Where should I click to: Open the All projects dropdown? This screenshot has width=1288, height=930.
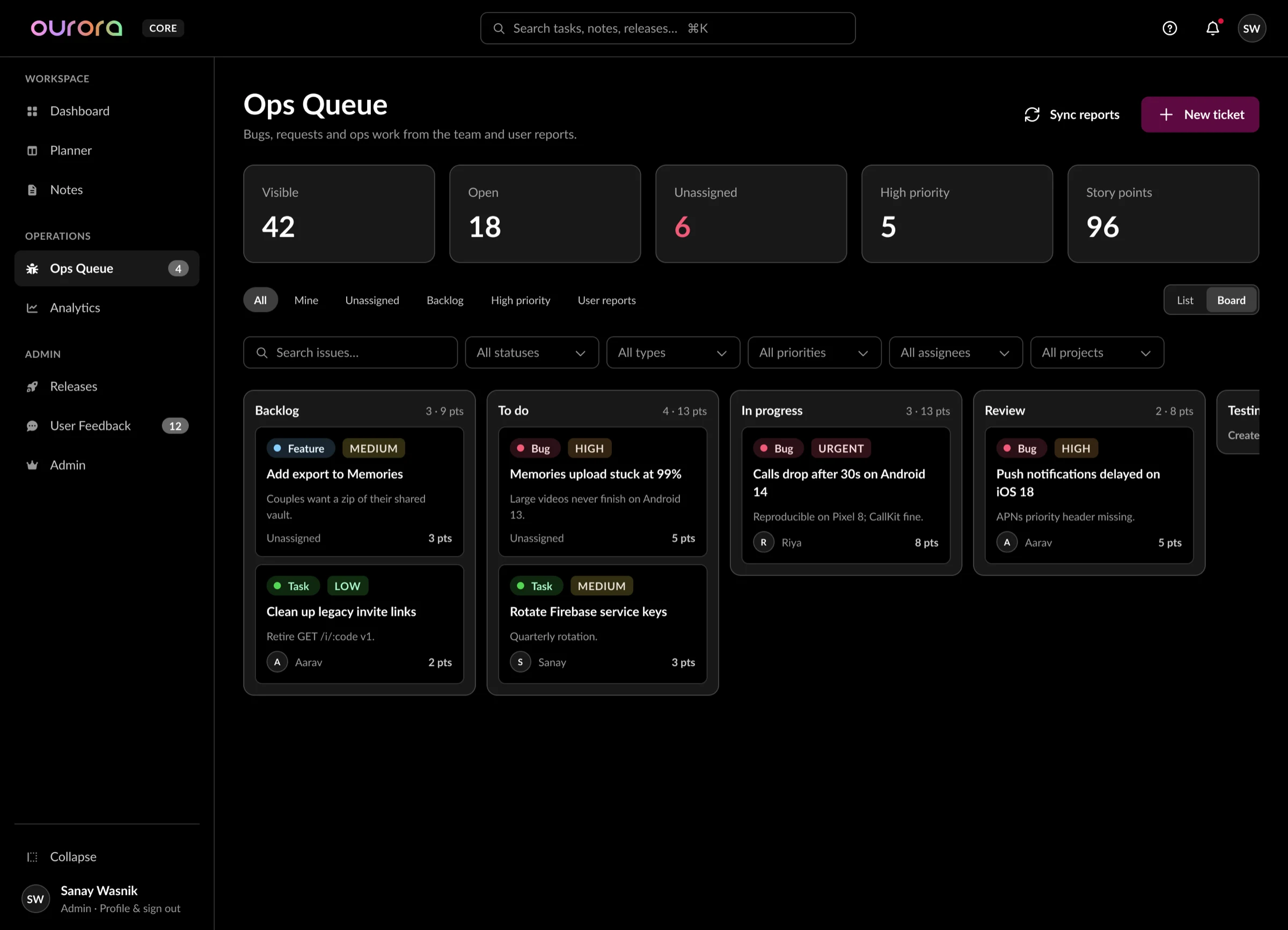tap(1096, 353)
